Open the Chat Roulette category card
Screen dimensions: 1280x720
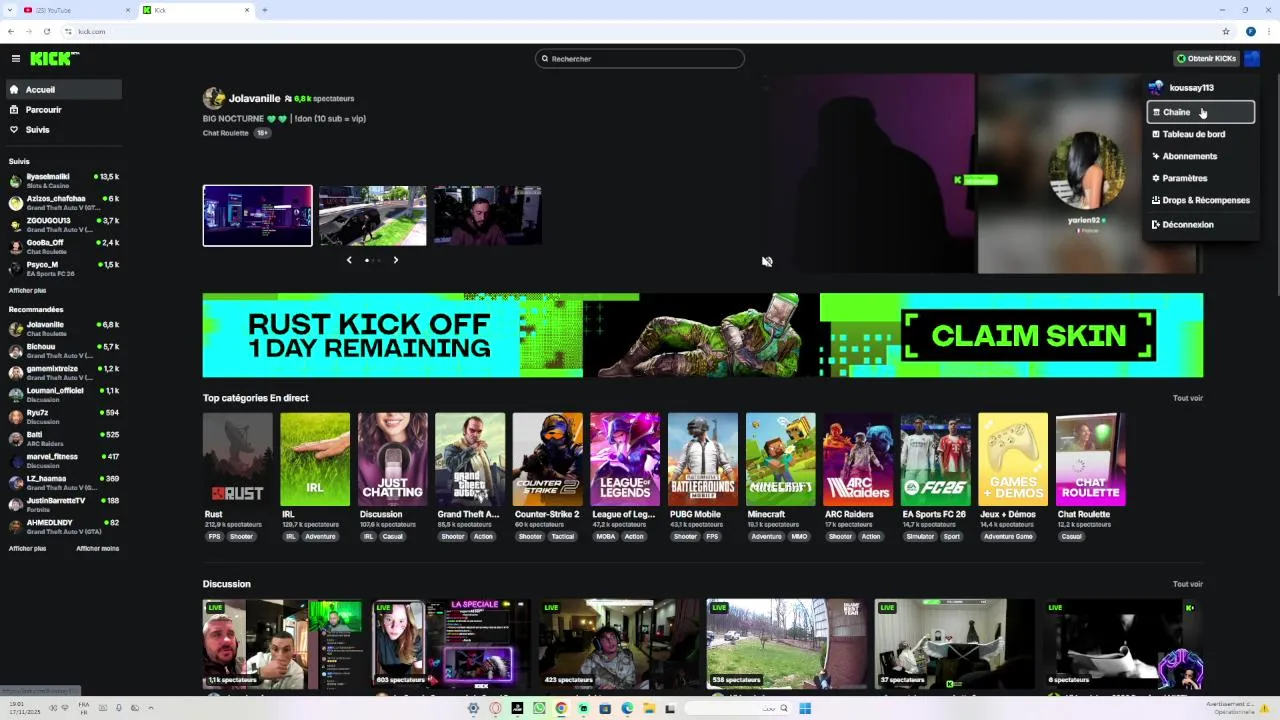(x=1090, y=460)
